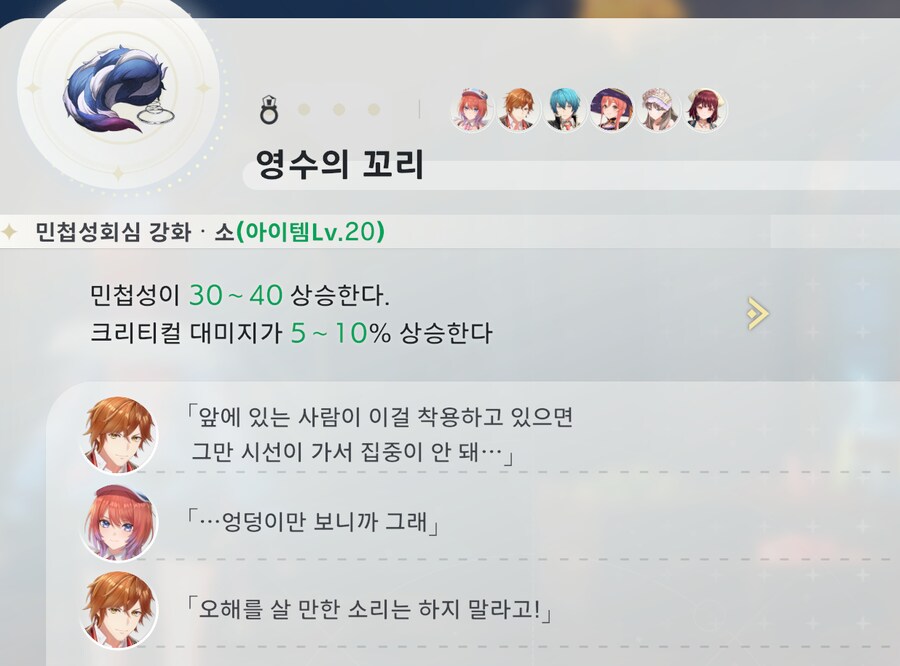900x666 pixels.
Task: Select the red-haired girl with white cap avatar
Action: tap(472, 109)
